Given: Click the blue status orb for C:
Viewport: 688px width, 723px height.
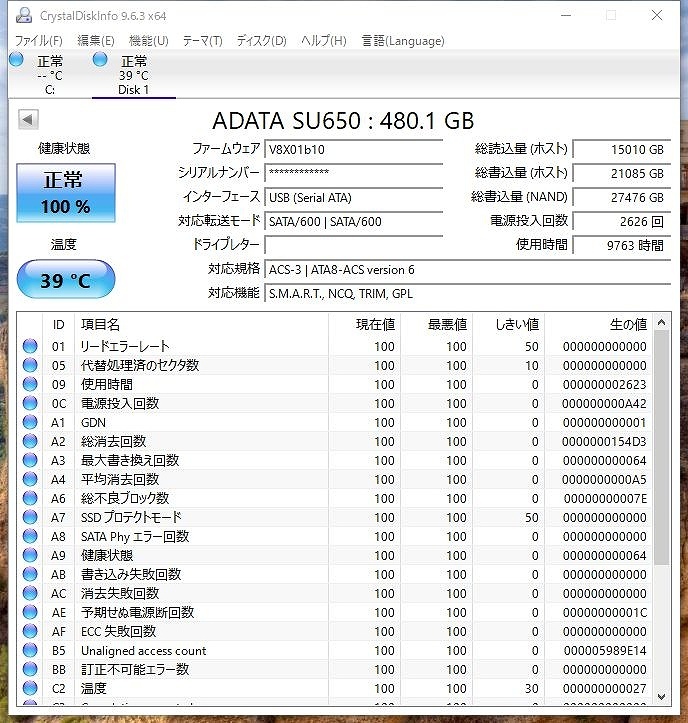Looking at the screenshot, I should click(17, 59).
